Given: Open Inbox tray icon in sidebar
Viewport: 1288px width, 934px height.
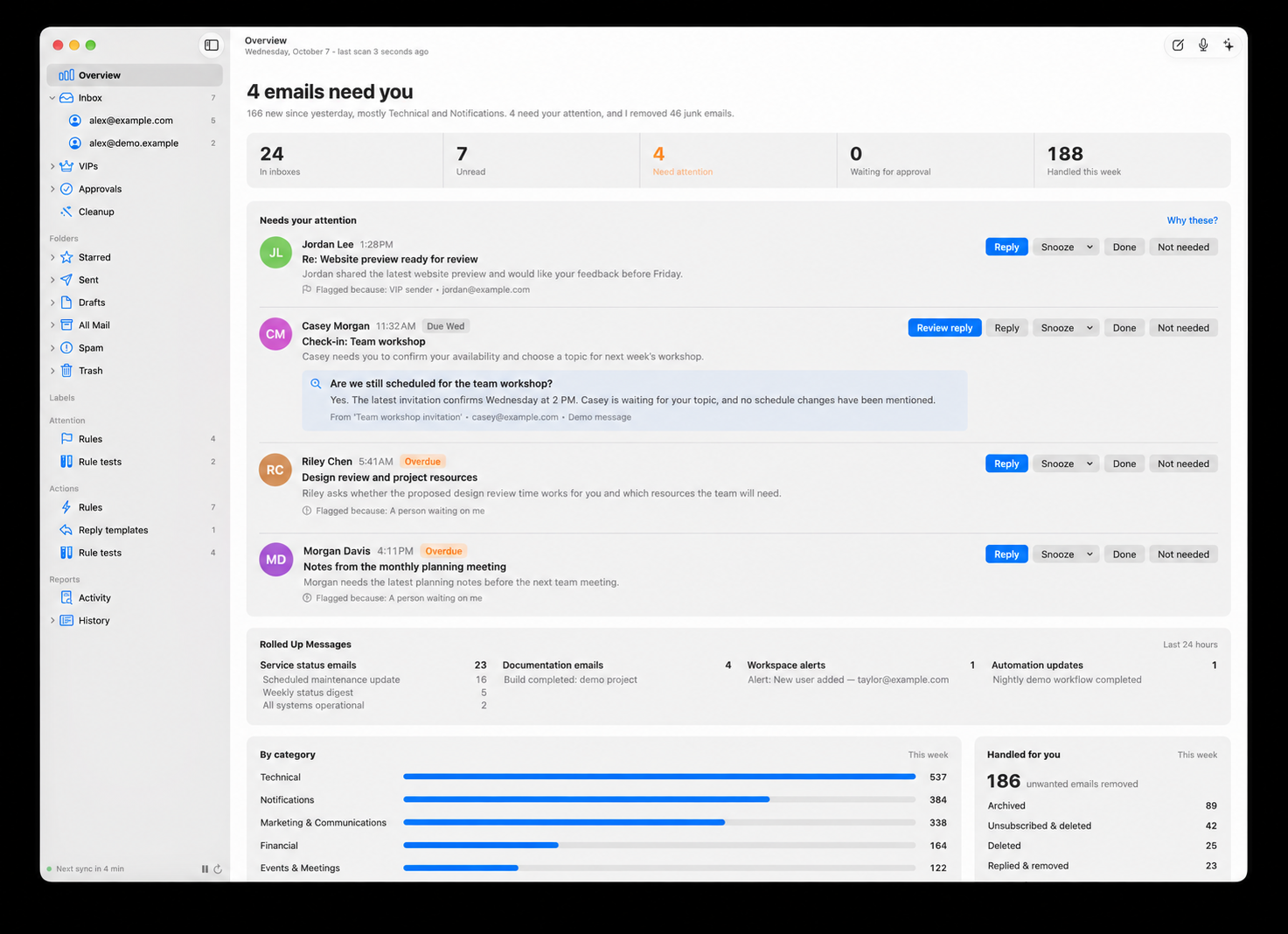Looking at the screenshot, I should coord(66,98).
